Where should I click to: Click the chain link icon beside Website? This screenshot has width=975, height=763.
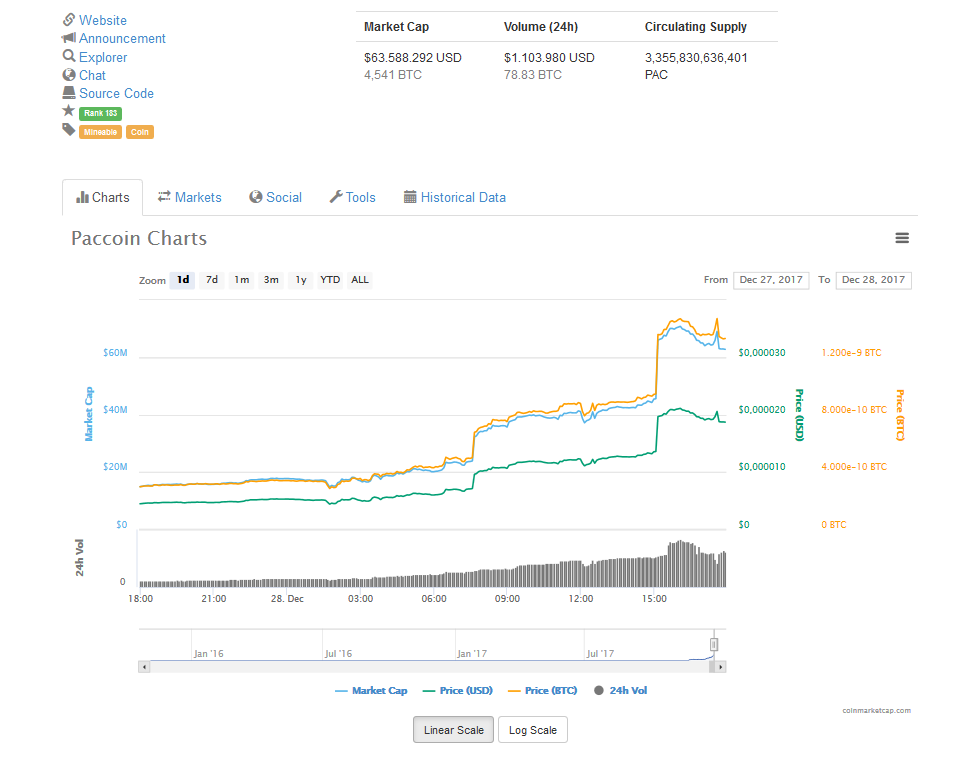pos(69,20)
